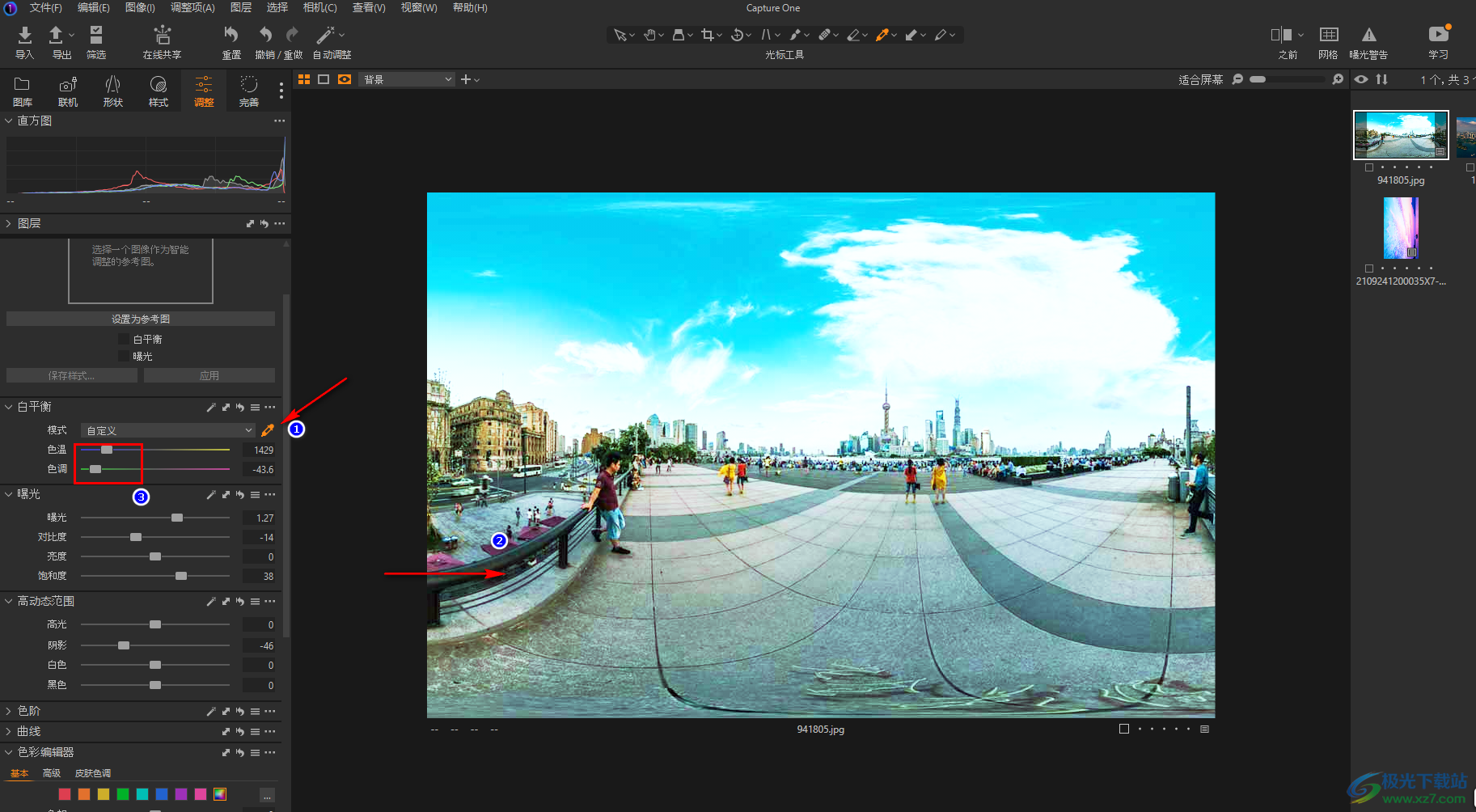Expand the Levels panel
The width and height of the screenshot is (1476, 812).
9,711
